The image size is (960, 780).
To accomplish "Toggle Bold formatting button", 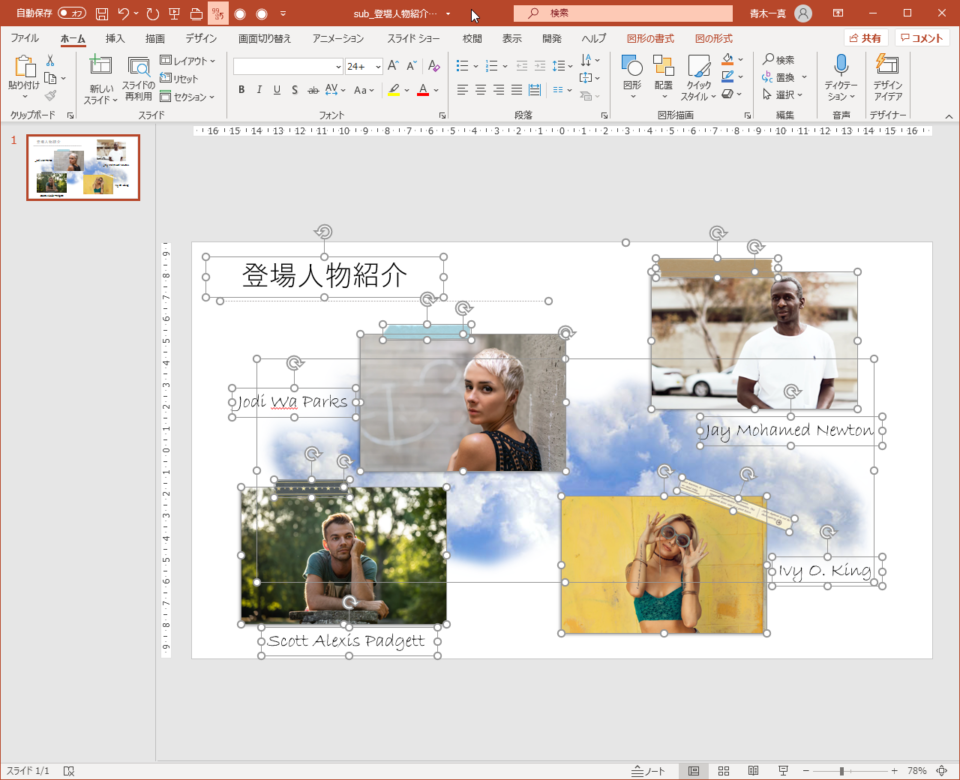I will click(x=241, y=90).
